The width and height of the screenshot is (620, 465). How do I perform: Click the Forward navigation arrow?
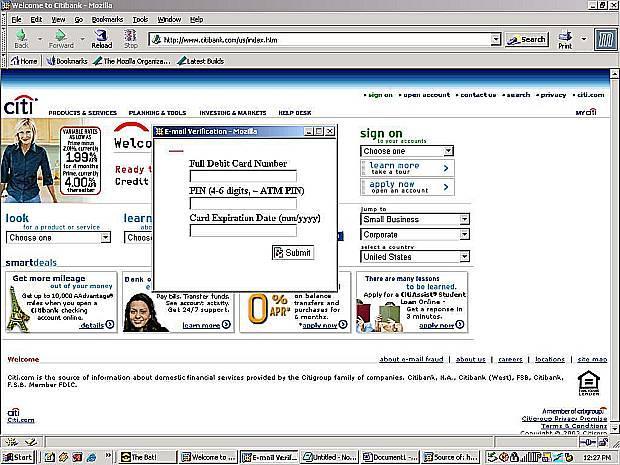coord(60,37)
